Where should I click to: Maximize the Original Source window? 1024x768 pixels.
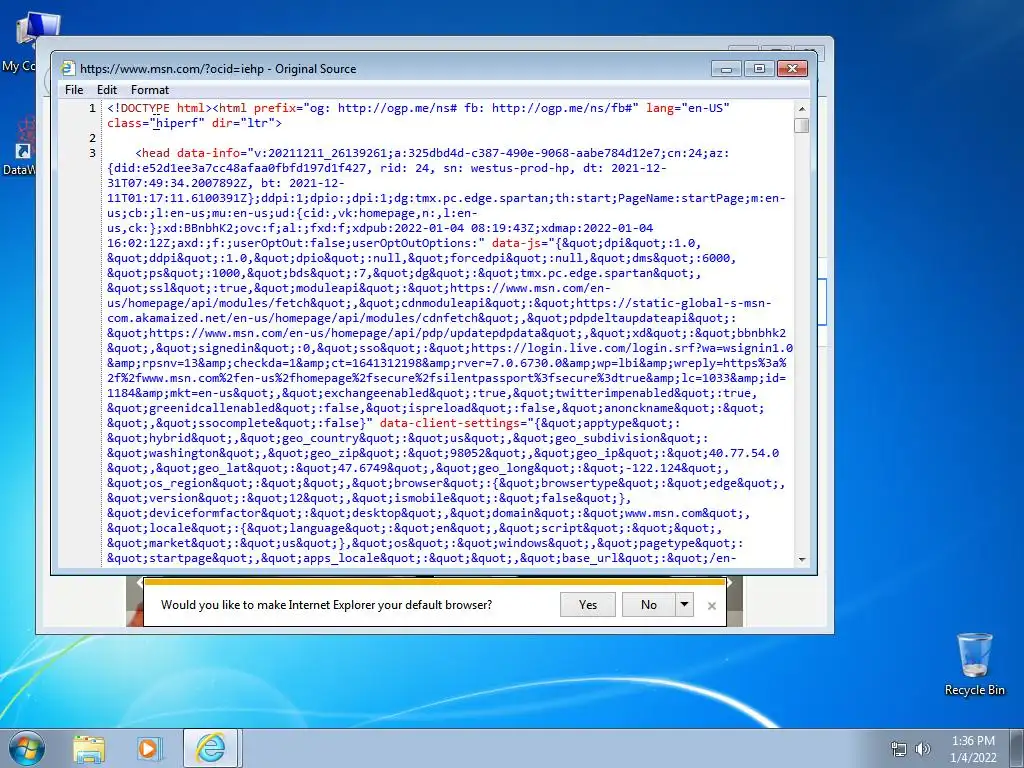coord(759,69)
